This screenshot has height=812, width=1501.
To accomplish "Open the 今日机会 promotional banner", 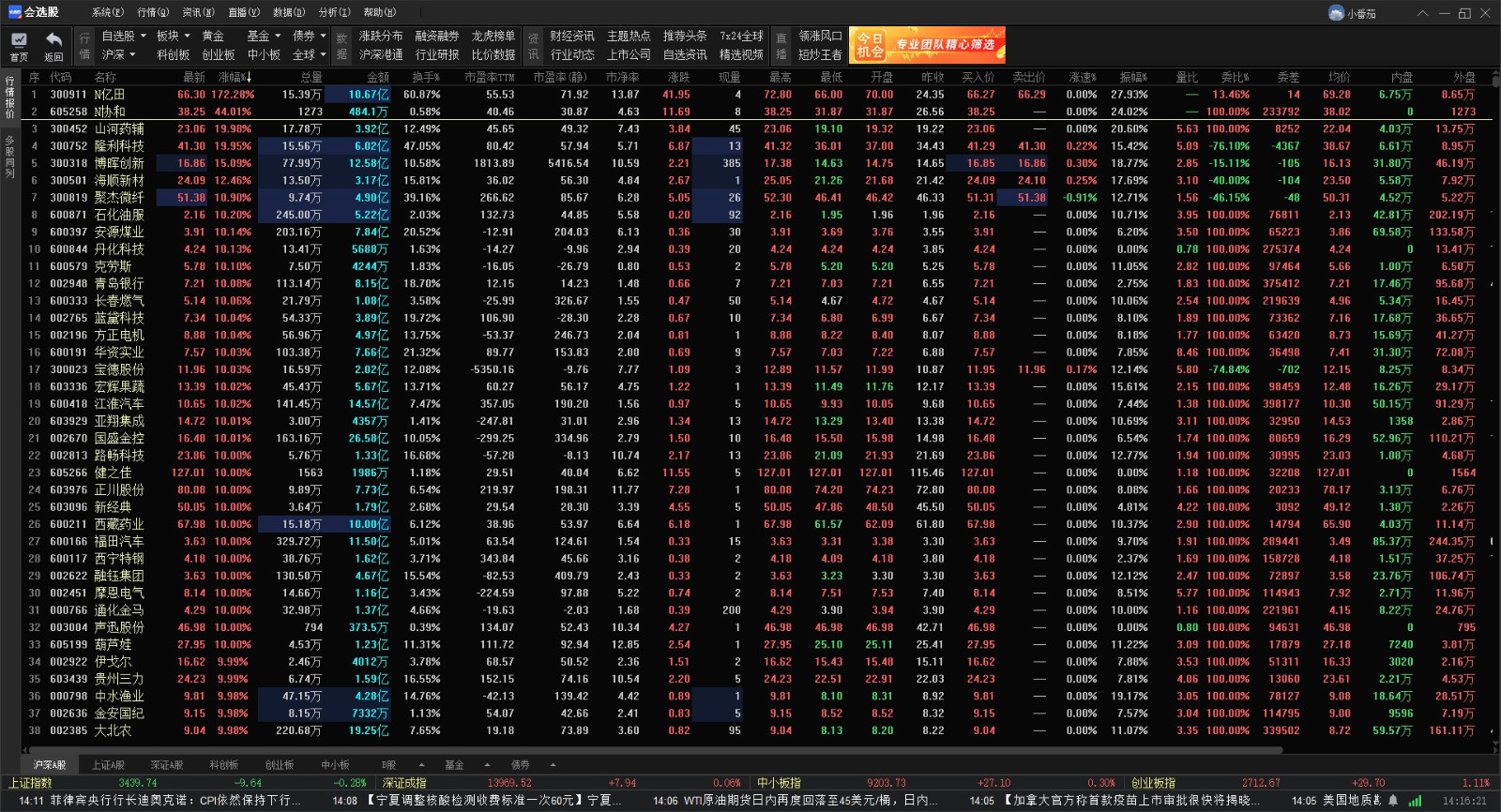I will click(927, 44).
